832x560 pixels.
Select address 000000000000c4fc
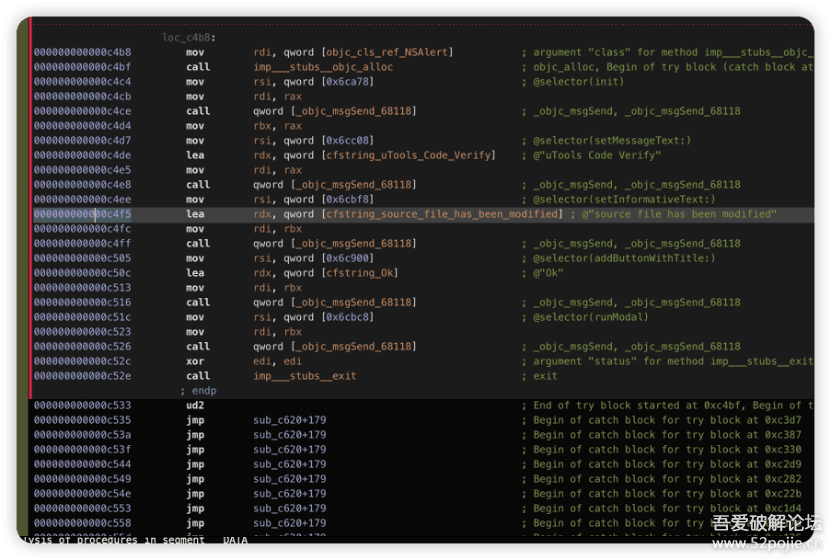point(82,229)
